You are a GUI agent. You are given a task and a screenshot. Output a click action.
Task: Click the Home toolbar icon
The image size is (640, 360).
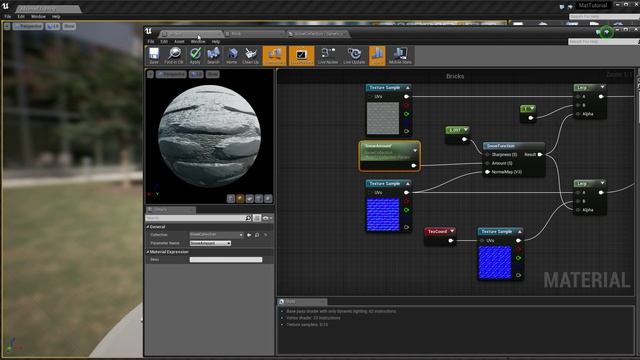232,56
